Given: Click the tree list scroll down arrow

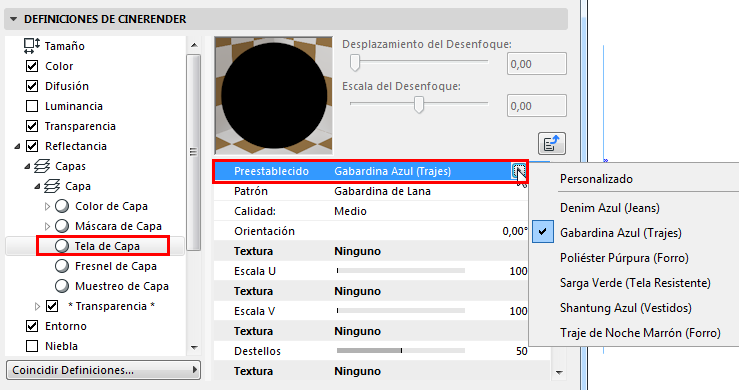Looking at the screenshot, I should click(194, 348).
